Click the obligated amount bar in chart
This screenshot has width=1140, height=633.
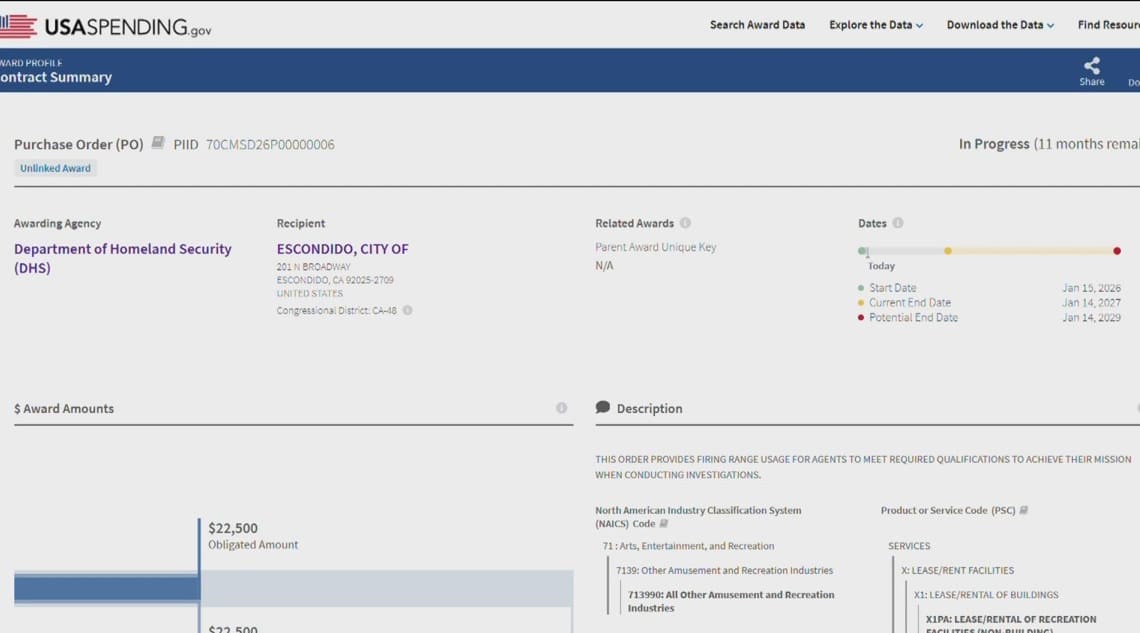[x=107, y=589]
